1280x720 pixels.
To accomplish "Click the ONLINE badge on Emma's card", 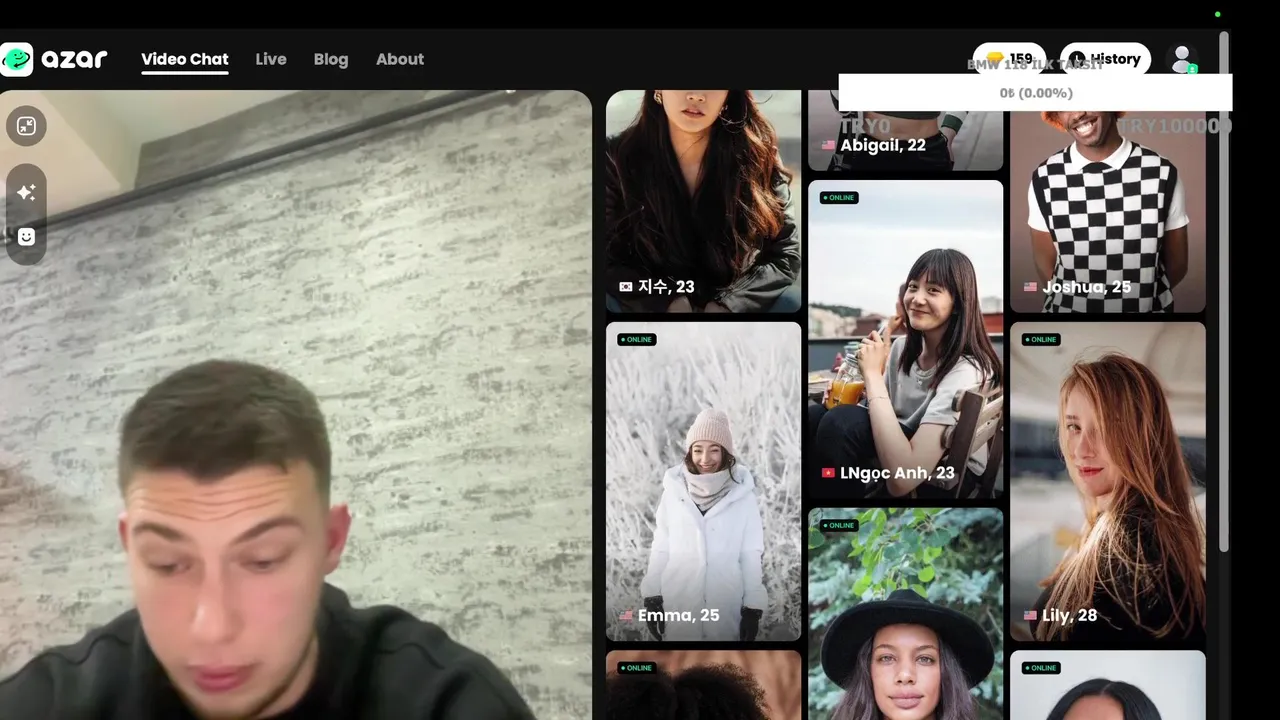I will click(636, 340).
